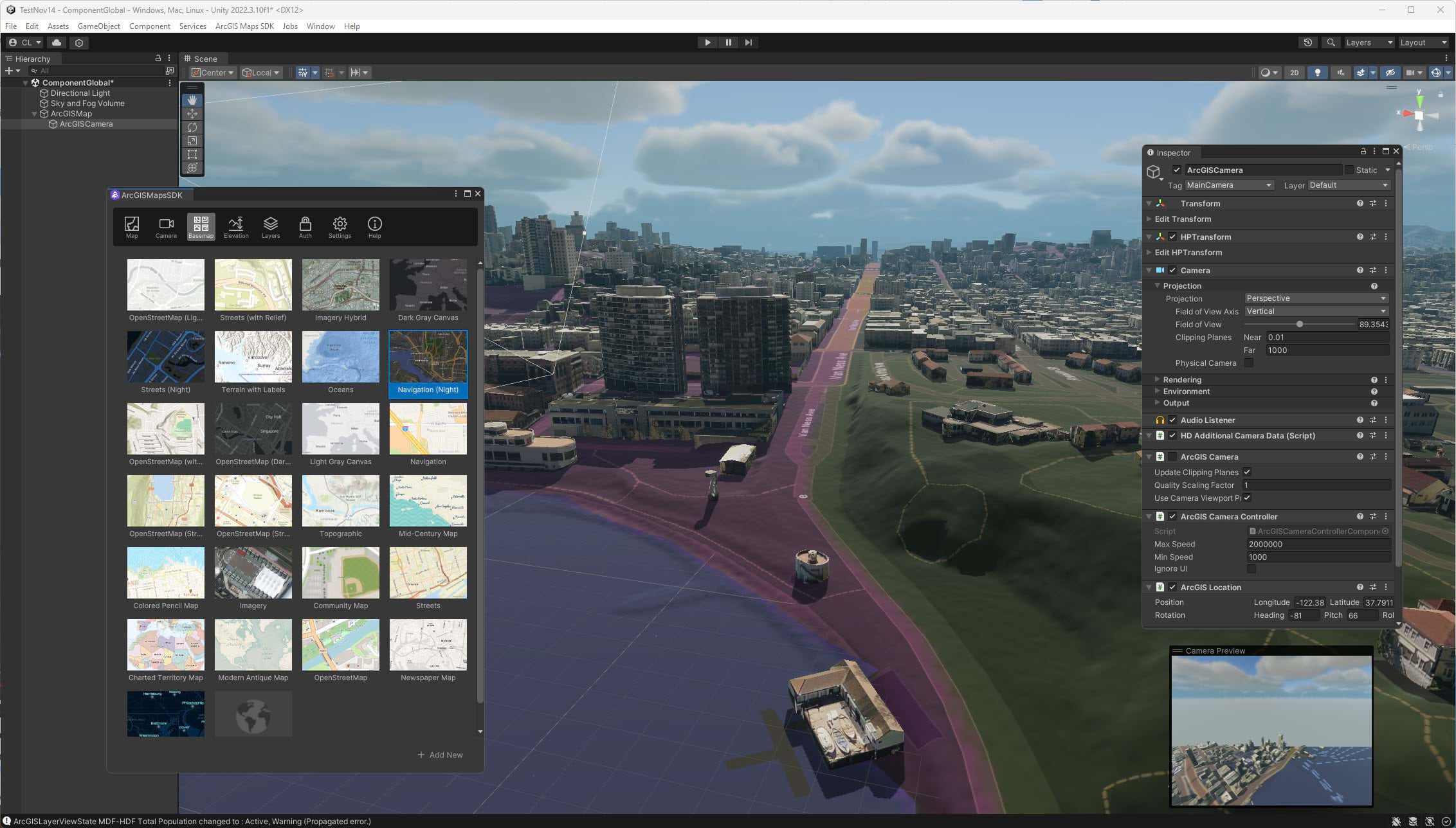The width and height of the screenshot is (1456, 828).
Task: Open the ArcGIS Maps SDK menu
Action: pyautogui.click(x=244, y=26)
